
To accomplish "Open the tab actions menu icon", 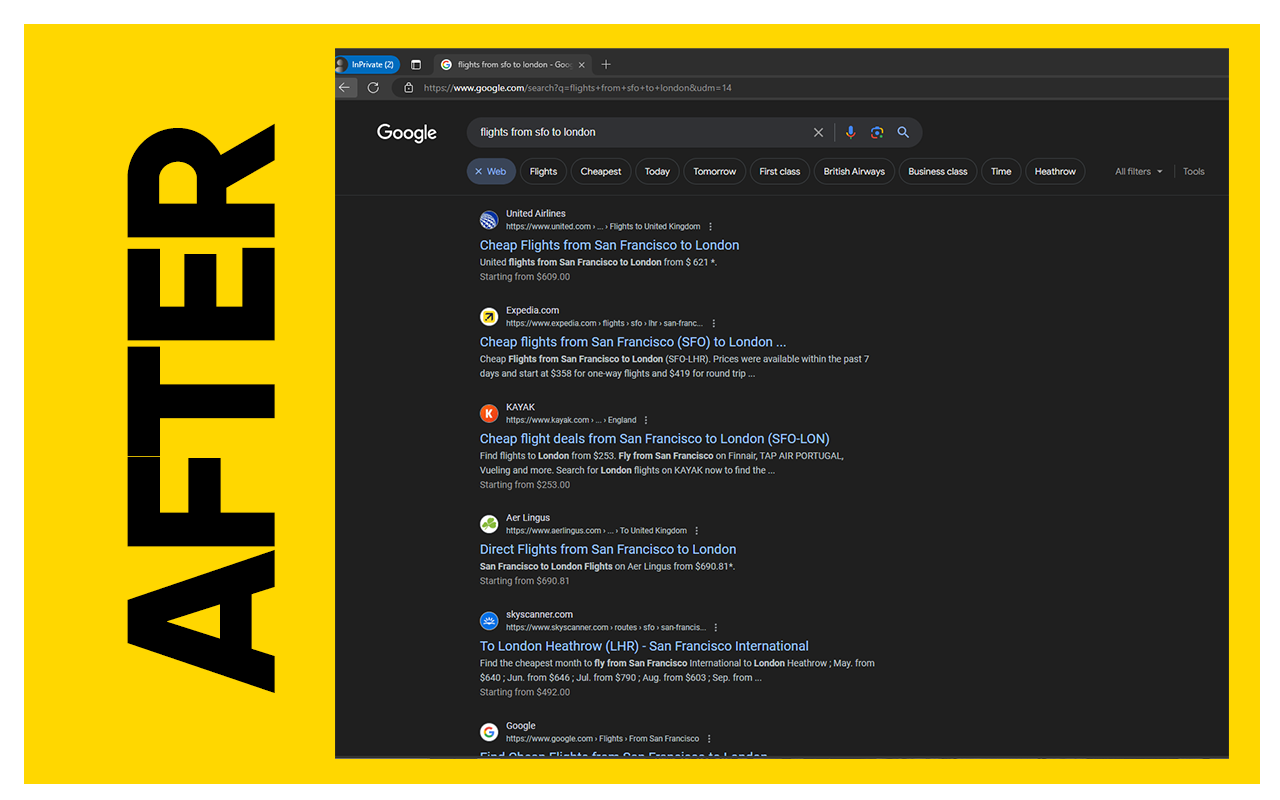I will (x=416, y=65).
